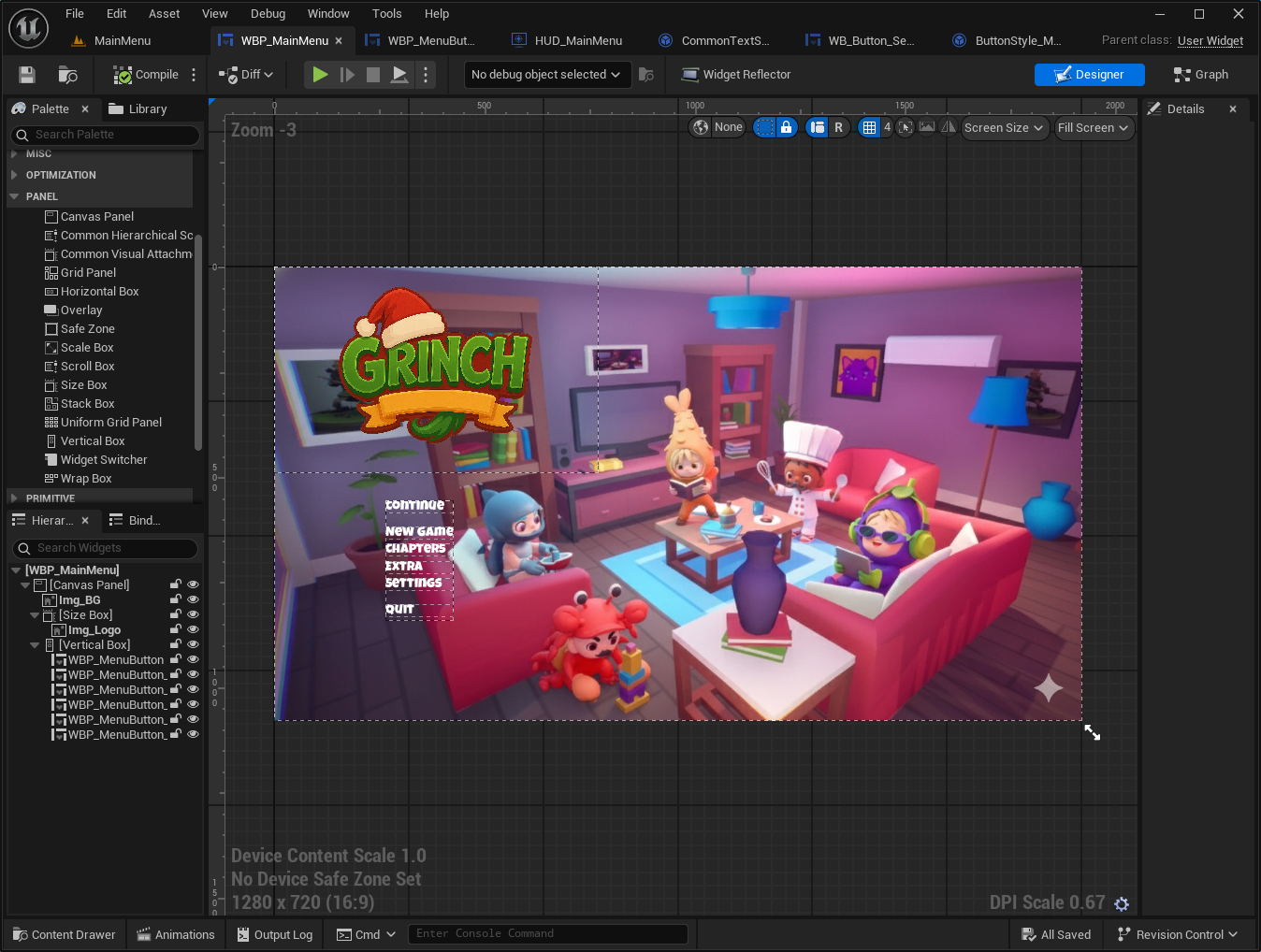Open grid snap size value 4
1261x952 pixels.
[x=887, y=127]
